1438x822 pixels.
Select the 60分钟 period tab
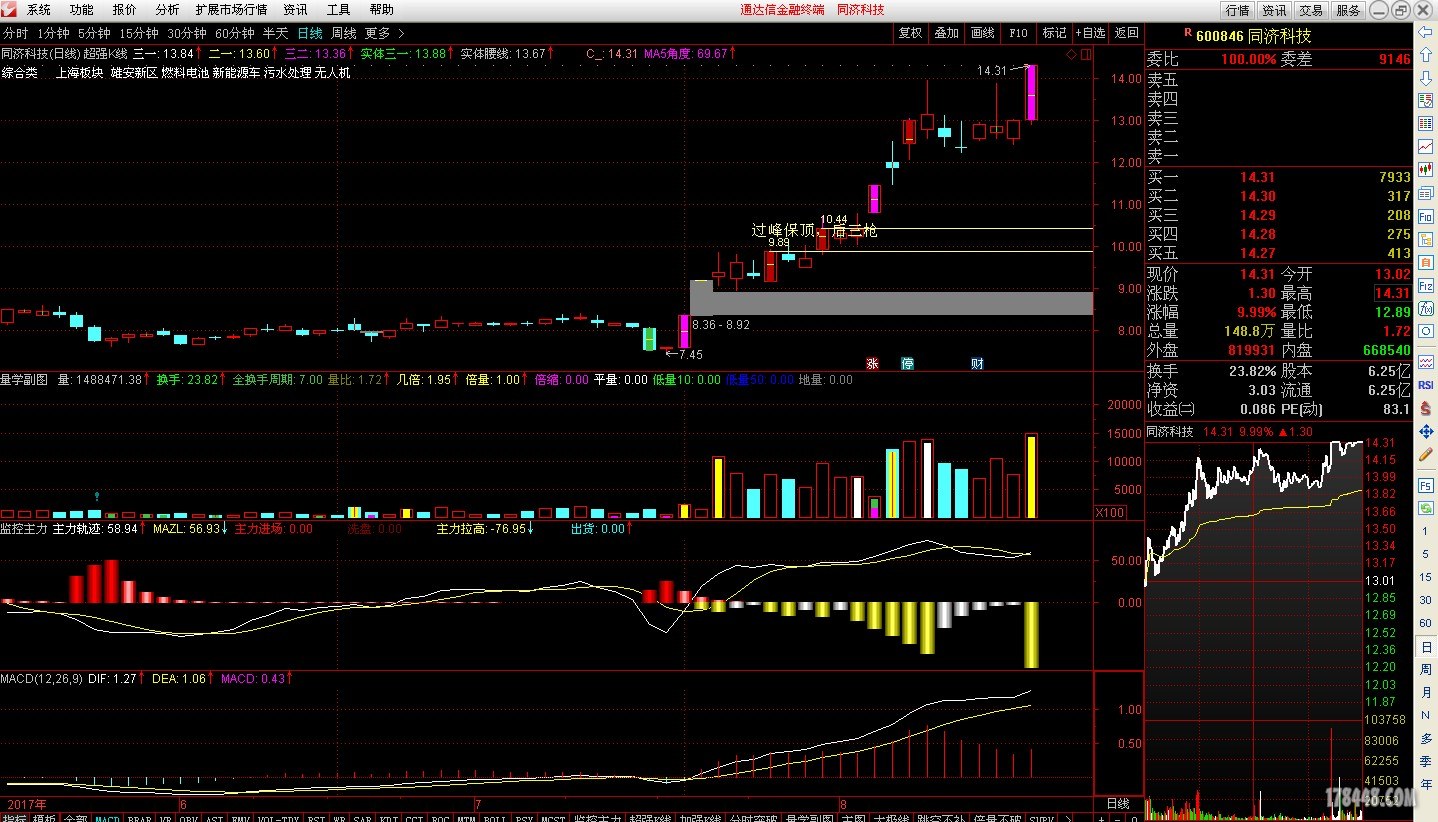point(236,33)
